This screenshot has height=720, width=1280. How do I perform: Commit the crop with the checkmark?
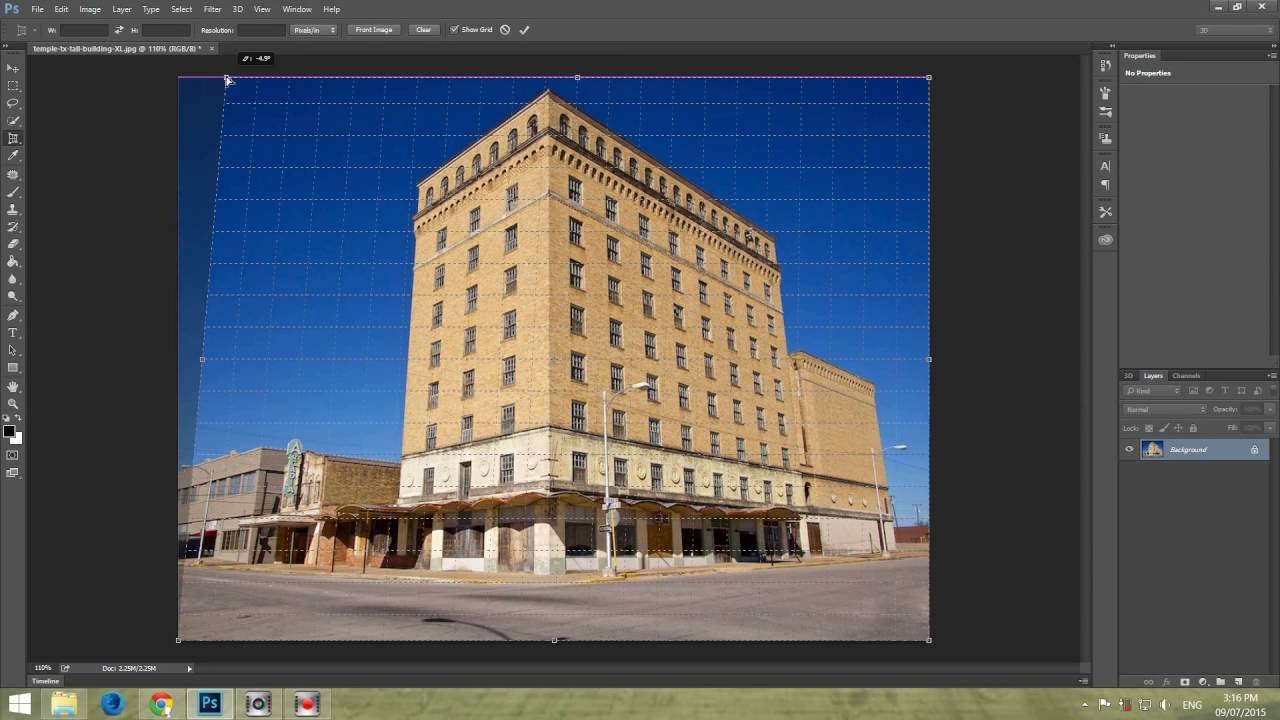pyautogui.click(x=524, y=30)
